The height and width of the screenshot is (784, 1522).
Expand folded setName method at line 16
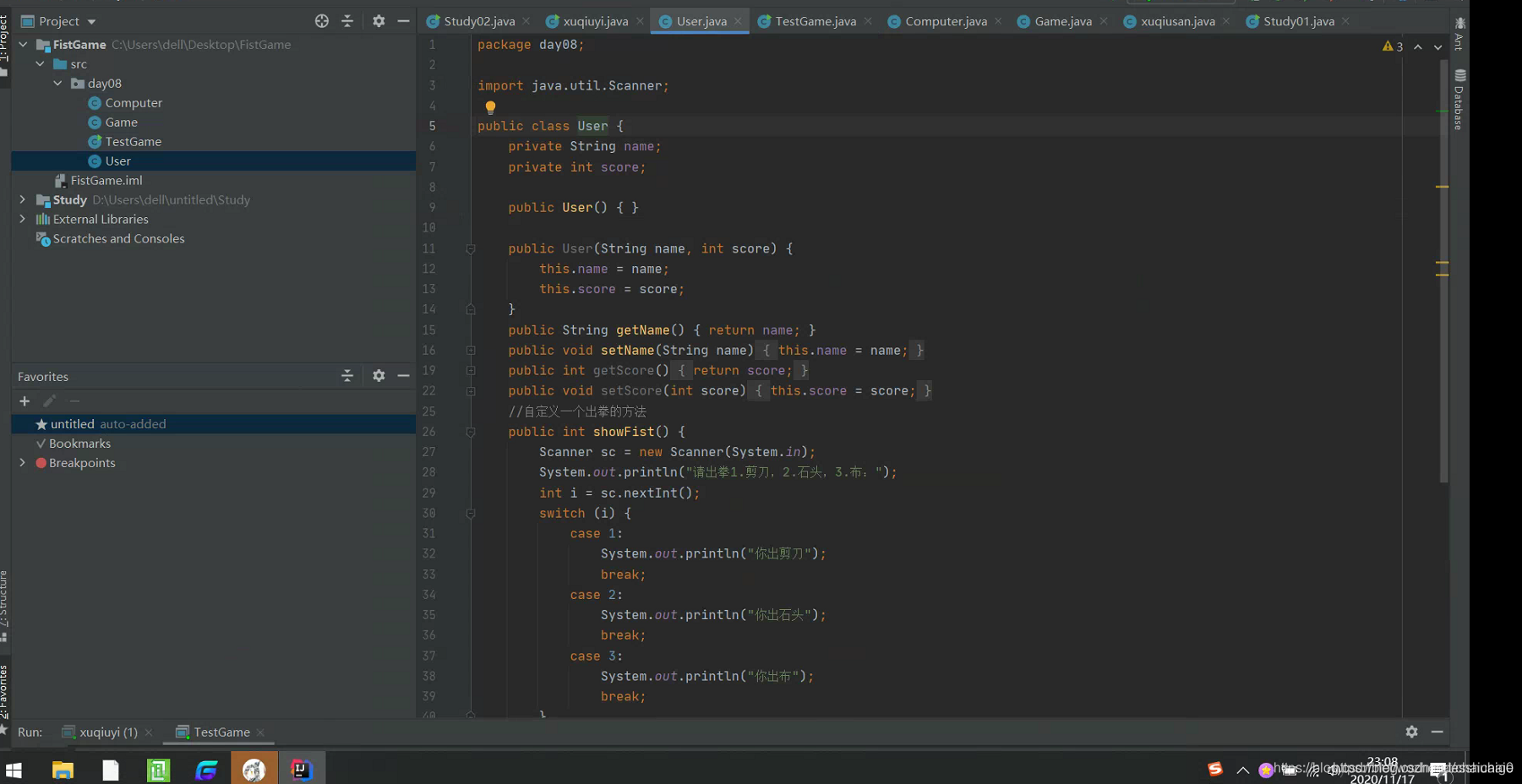tap(471, 351)
